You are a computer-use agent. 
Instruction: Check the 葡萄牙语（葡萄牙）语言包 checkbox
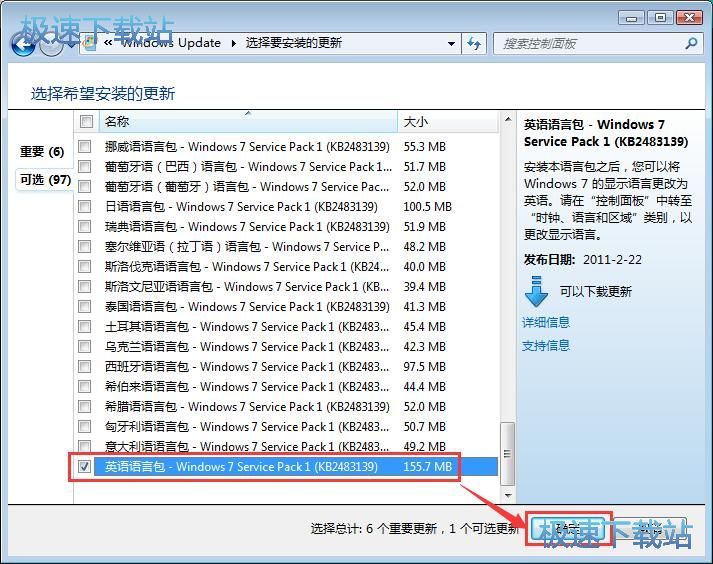pyautogui.click(x=85, y=186)
